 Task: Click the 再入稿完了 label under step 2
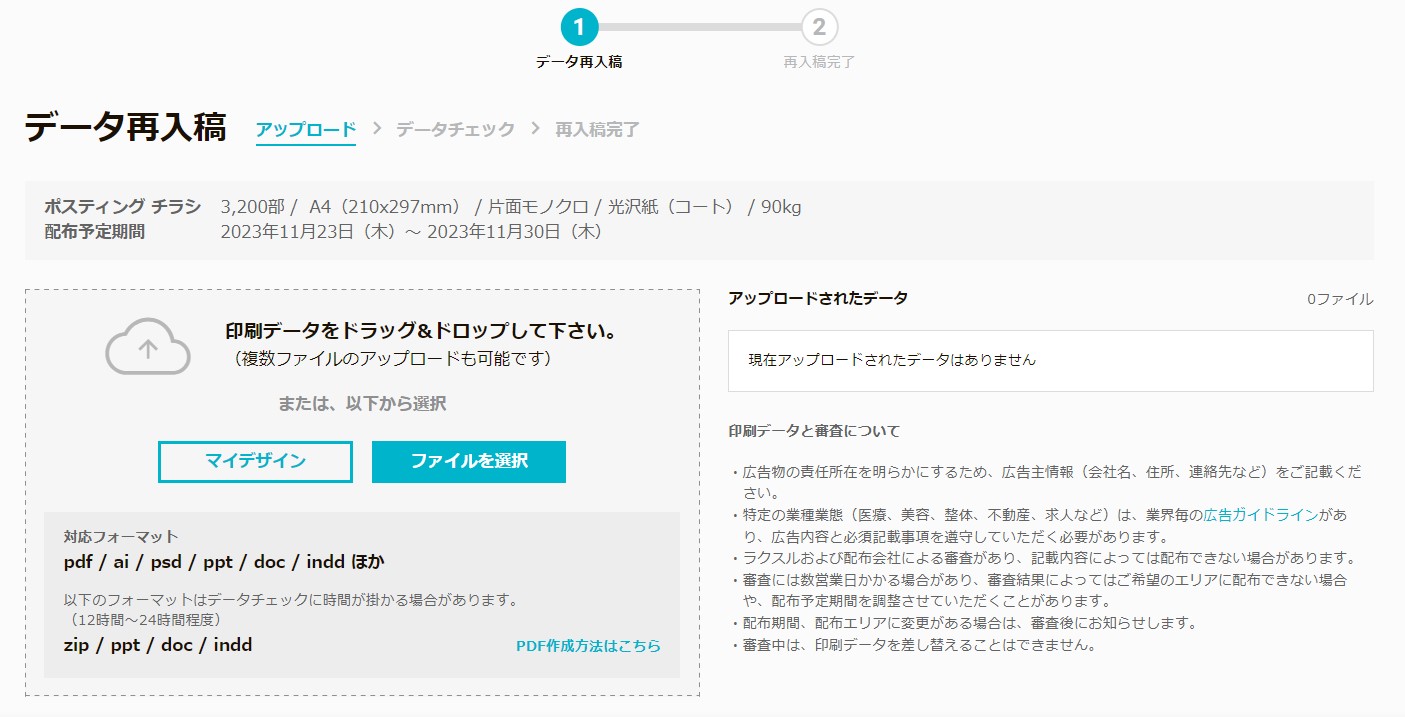(819, 62)
